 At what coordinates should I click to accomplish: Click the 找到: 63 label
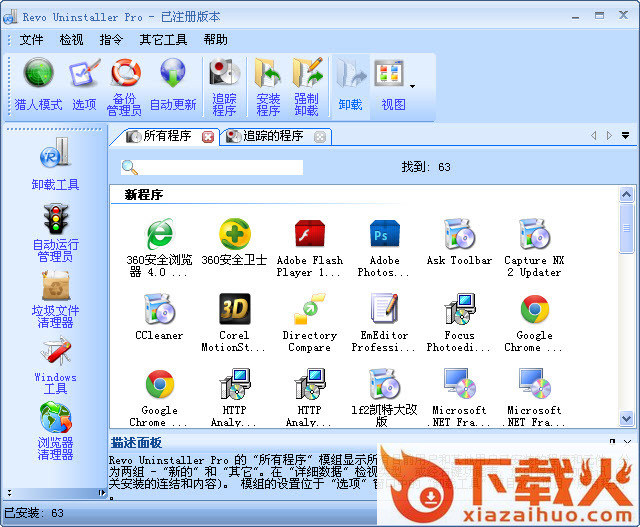tap(426, 167)
